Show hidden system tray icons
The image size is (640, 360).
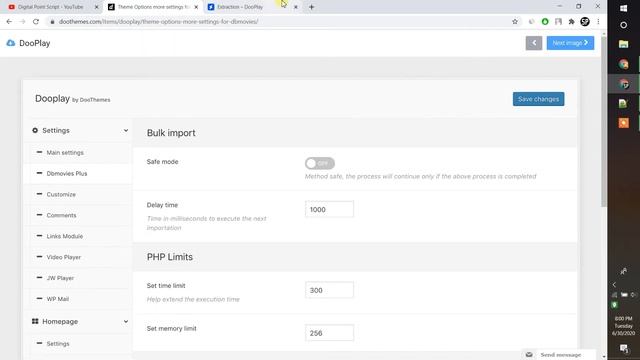coord(614,284)
